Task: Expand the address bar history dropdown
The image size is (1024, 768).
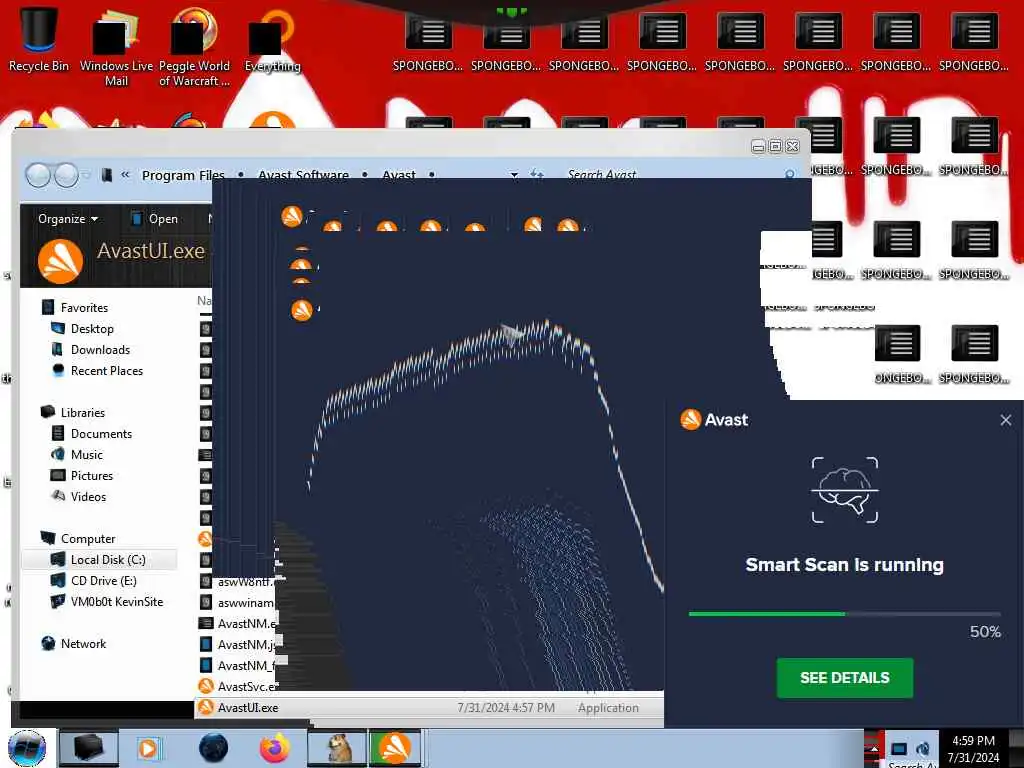Action: click(x=514, y=175)
